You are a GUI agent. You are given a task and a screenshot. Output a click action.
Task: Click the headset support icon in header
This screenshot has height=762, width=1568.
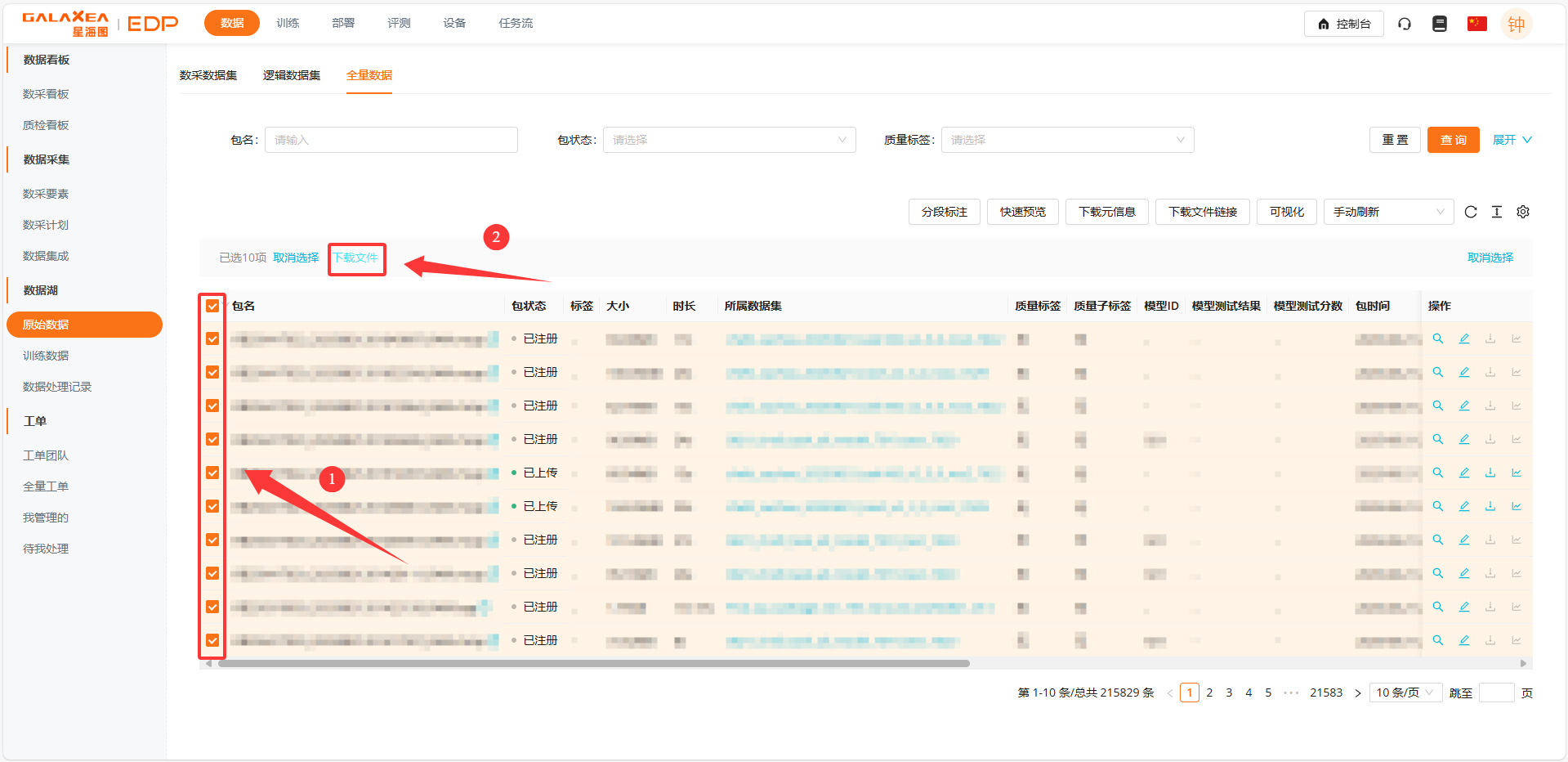pyautogui.click(x=1405, y=24)
